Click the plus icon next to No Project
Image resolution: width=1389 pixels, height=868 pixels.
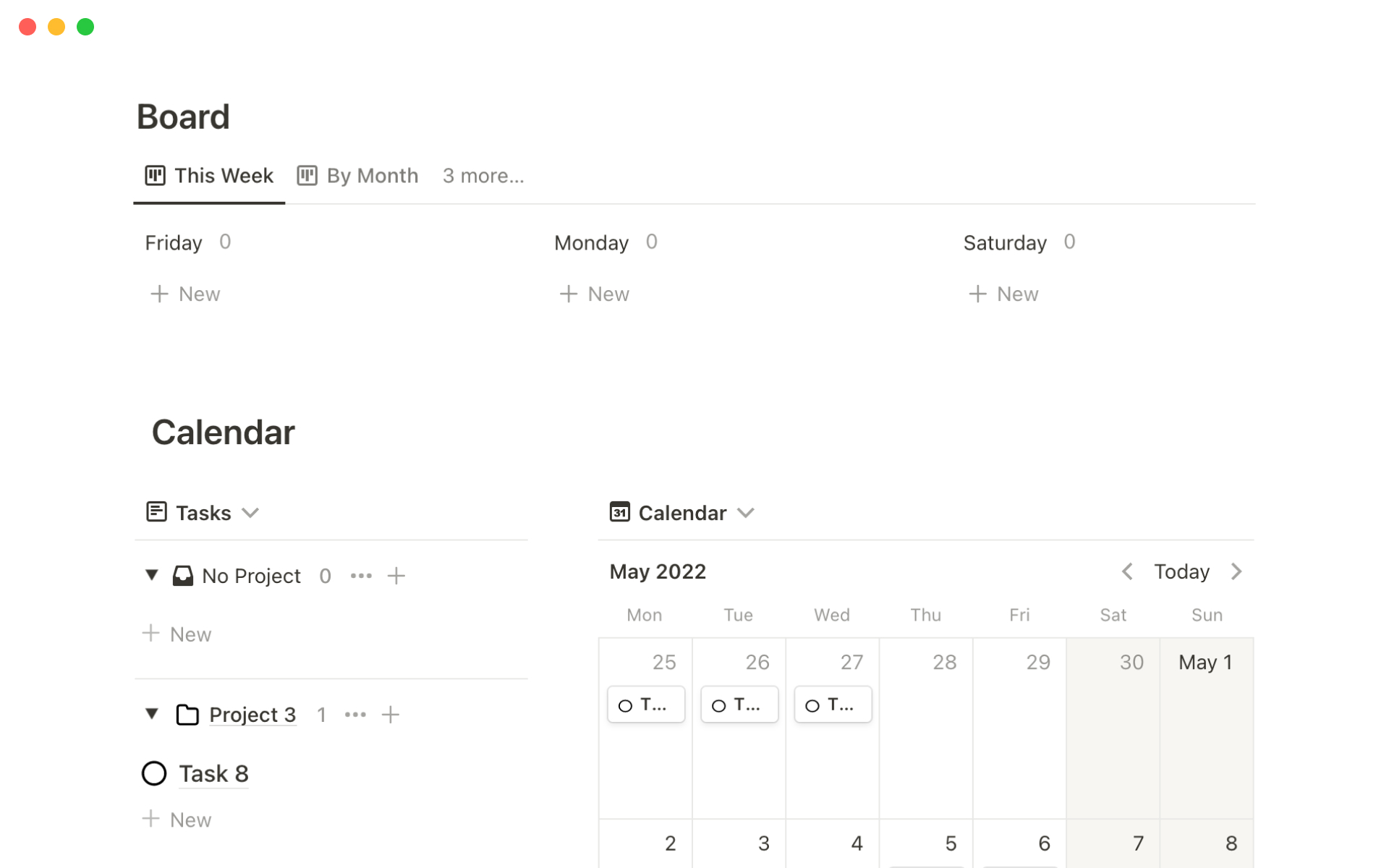396,576
